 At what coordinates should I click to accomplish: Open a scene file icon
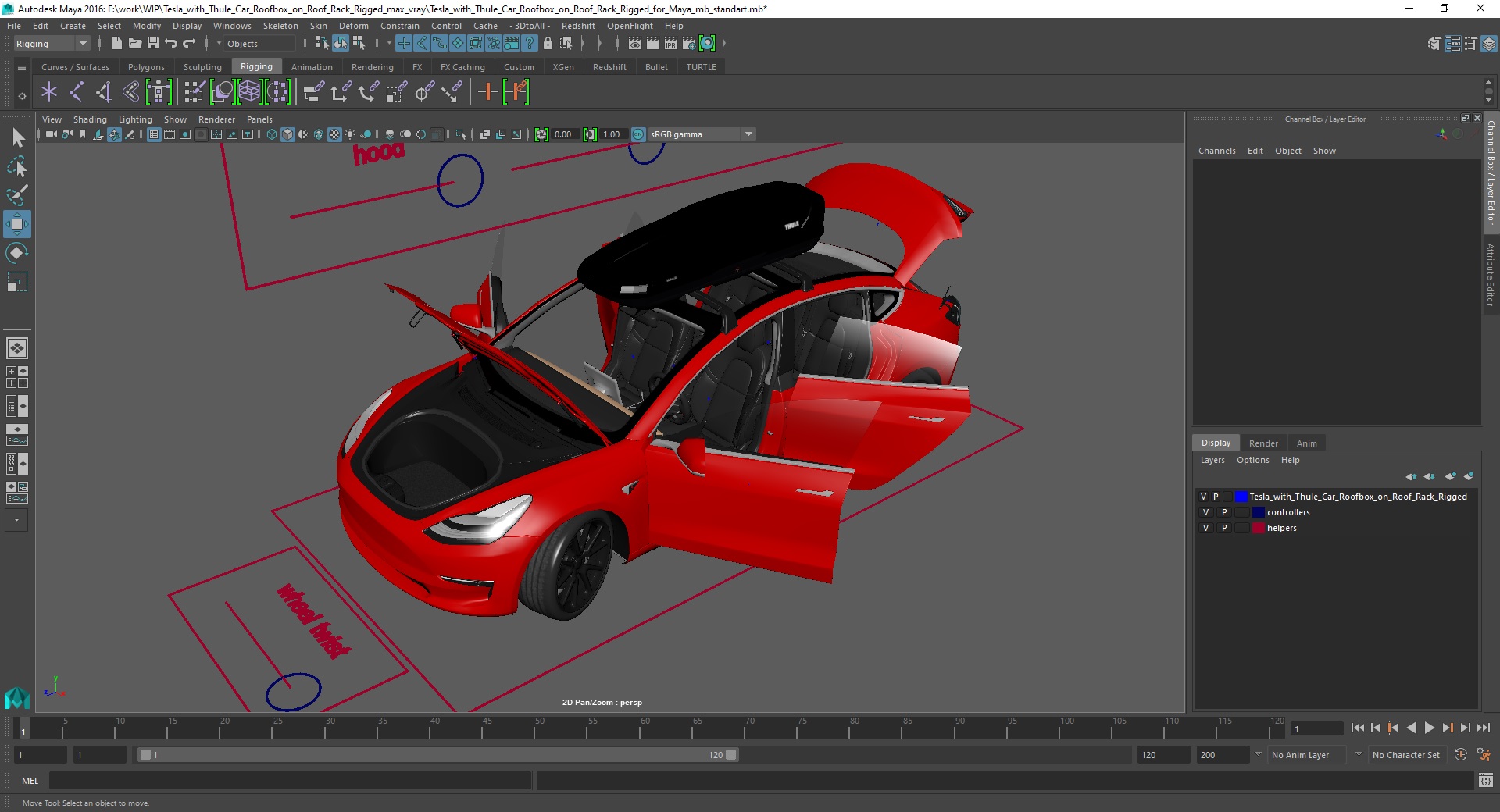pos(135,44)
